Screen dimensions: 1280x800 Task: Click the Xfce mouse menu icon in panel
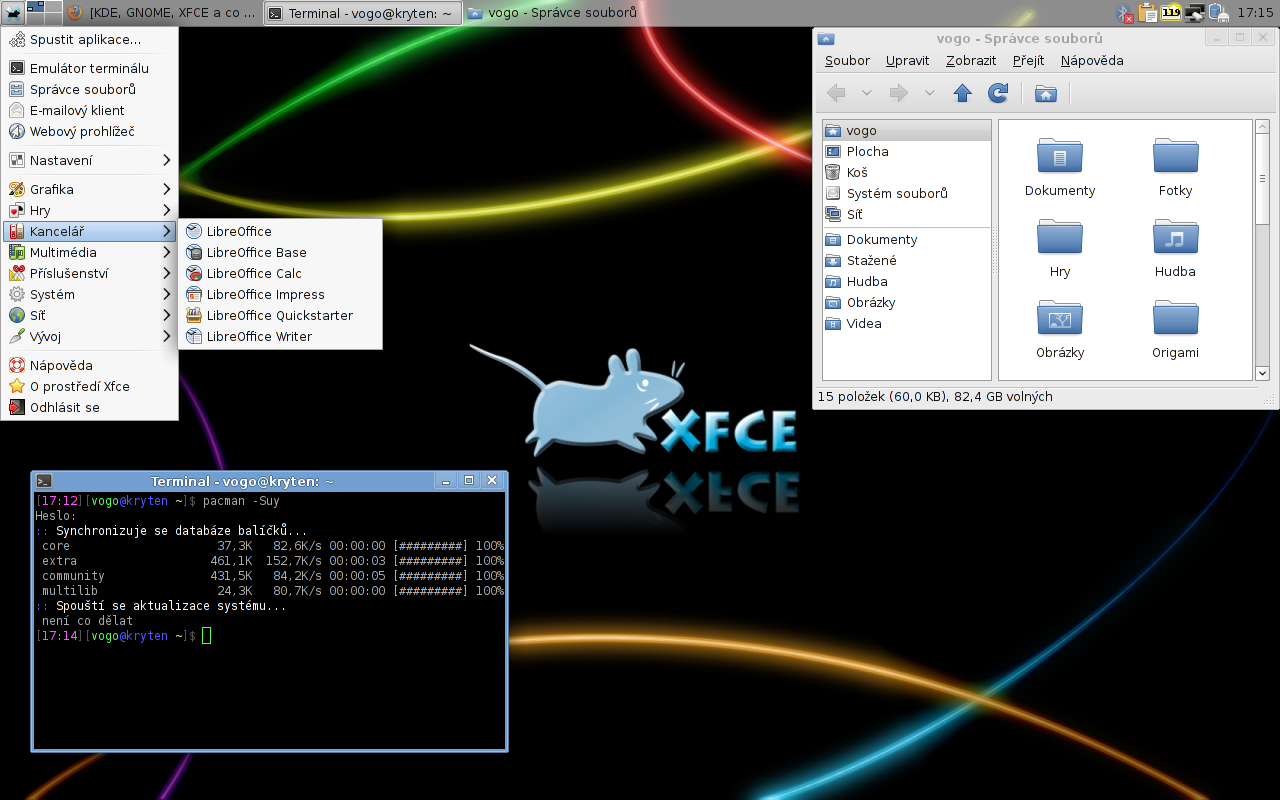coord(13,12)
